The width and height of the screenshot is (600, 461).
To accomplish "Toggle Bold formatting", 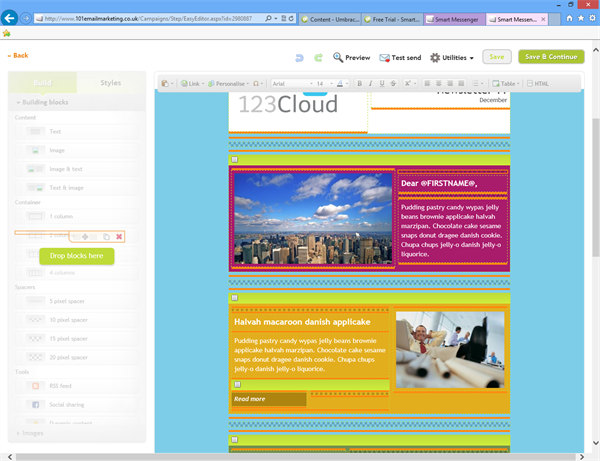I will [x=359, y=83].
